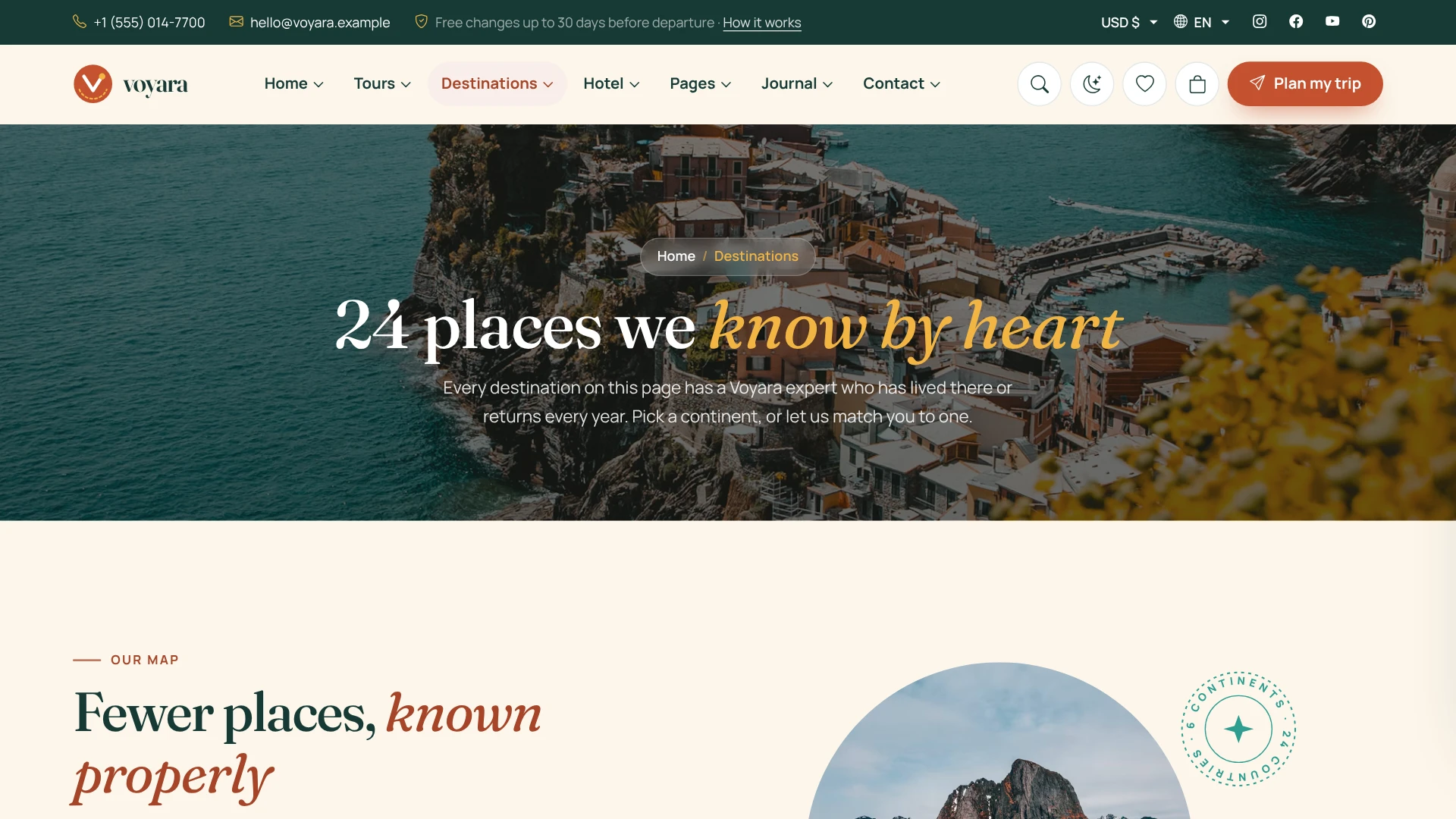The image size is (1456, 819).
Task: Open the EN language dropdown
Action: click(x=1201, y=22)
